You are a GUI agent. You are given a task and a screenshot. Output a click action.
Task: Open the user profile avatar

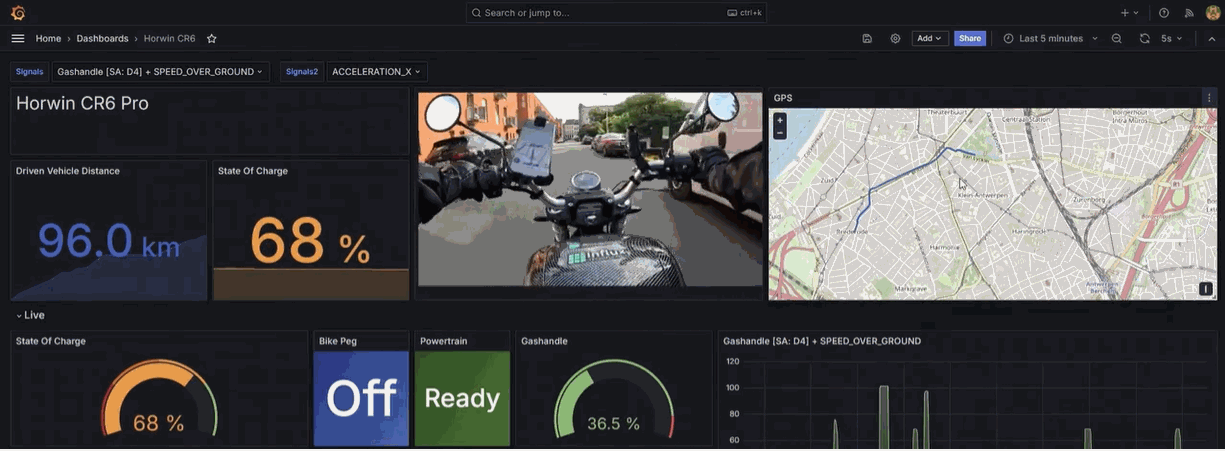(1213, 12)
